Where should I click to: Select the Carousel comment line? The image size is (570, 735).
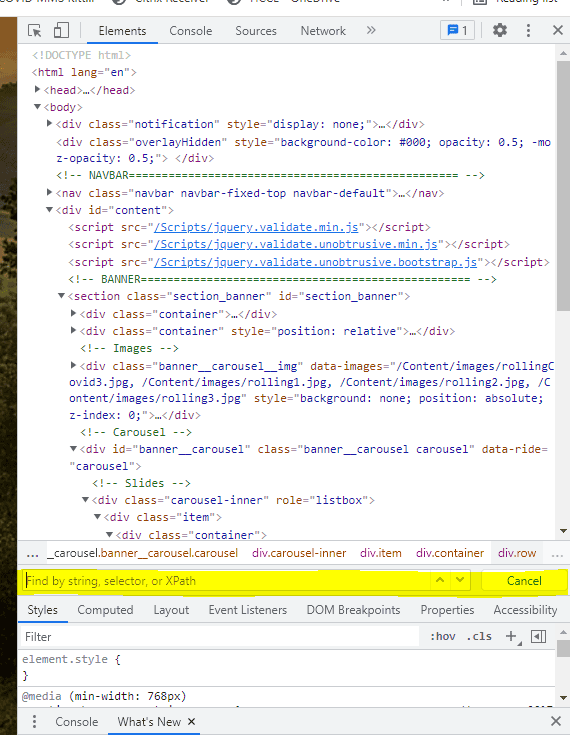pos(136,432)
